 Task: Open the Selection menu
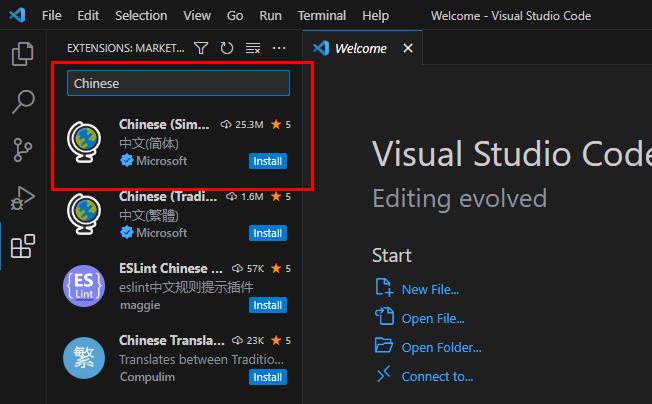click(x=141, y=16)
